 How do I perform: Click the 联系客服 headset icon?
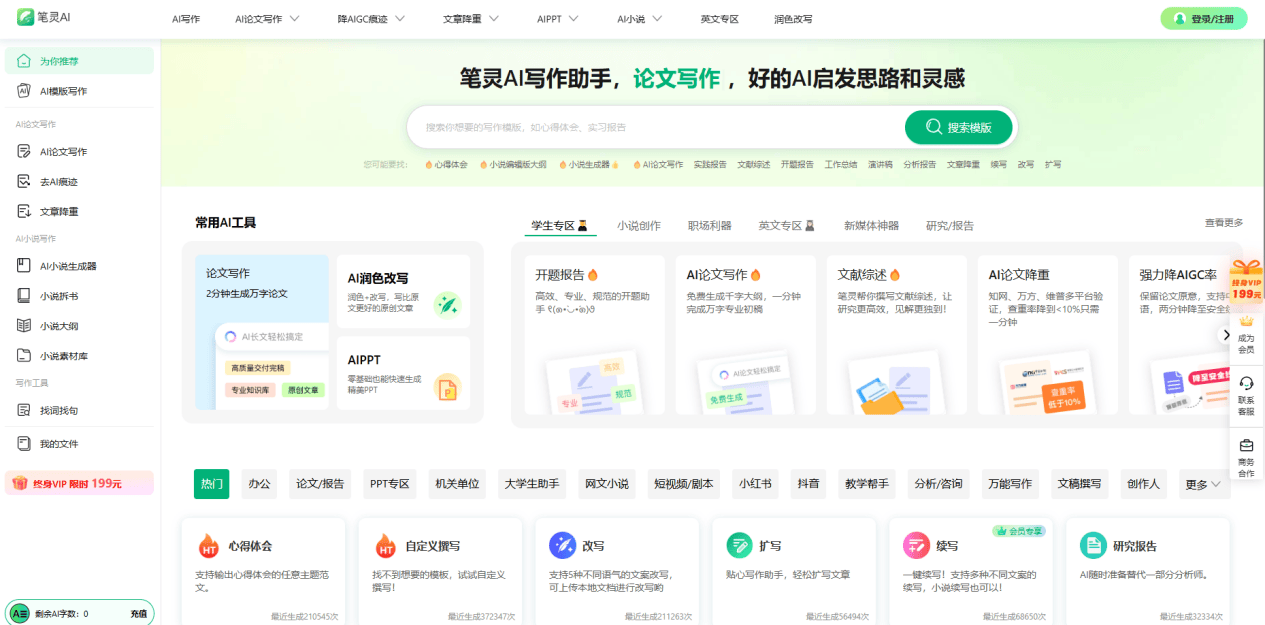pyautogui.click(x=1246, y=383)
